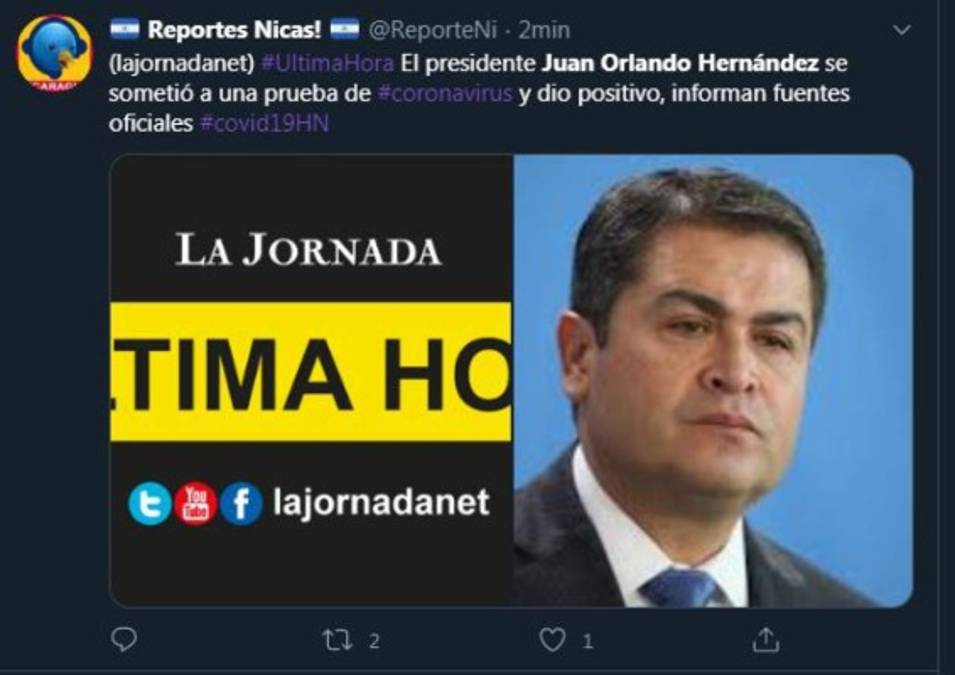The width and height of the screenshot is (955, 675).
Task: Like the tweet with the heart icon
Action: (552, 640)
